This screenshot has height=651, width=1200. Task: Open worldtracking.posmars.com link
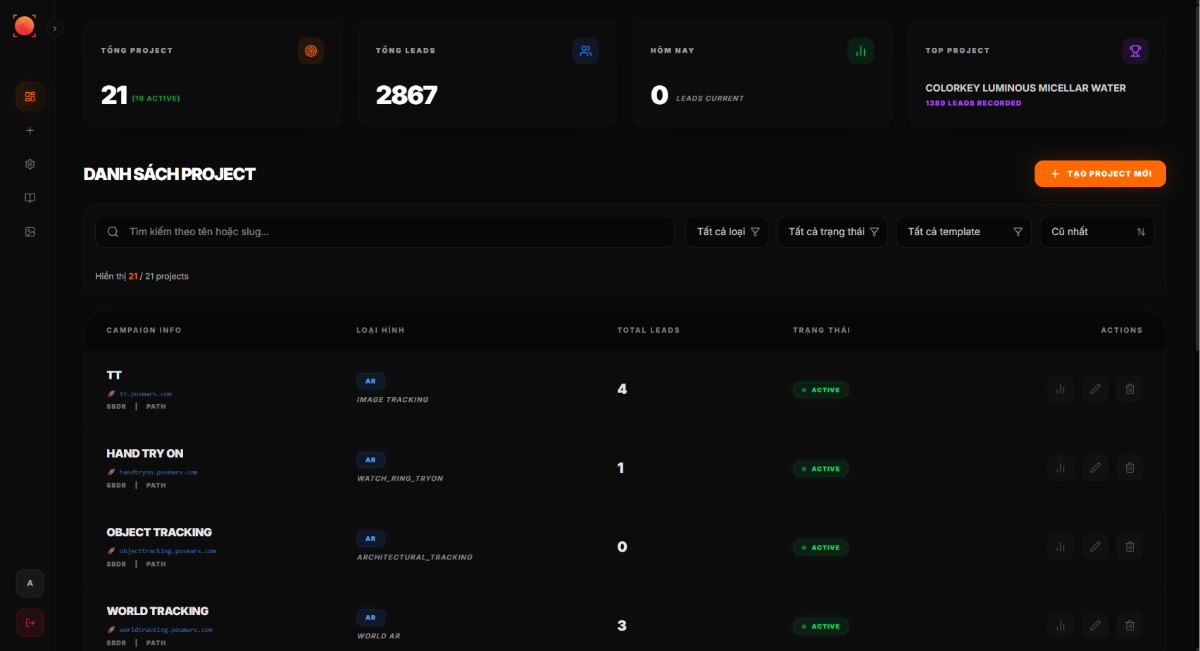(165, 630)
